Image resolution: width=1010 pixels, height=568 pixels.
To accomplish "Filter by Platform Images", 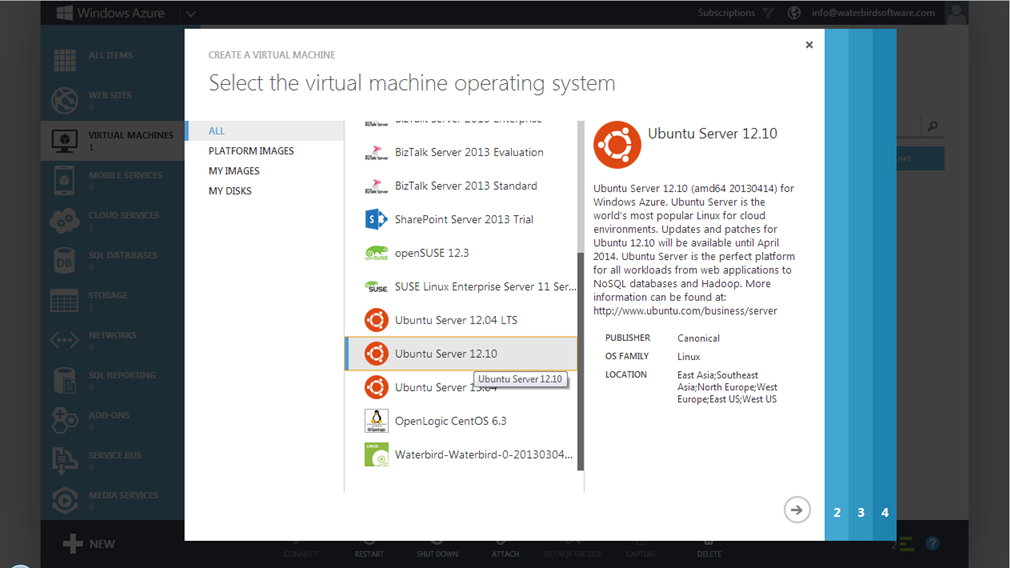I will click(251, 151).
